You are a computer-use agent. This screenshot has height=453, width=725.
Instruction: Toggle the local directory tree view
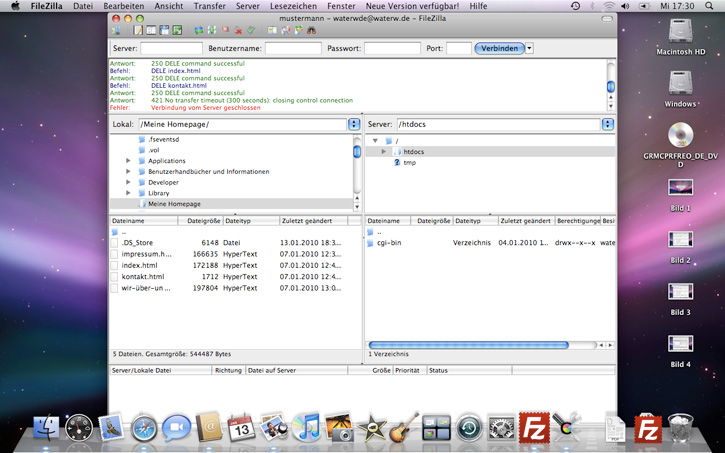(x=151, y=31)
